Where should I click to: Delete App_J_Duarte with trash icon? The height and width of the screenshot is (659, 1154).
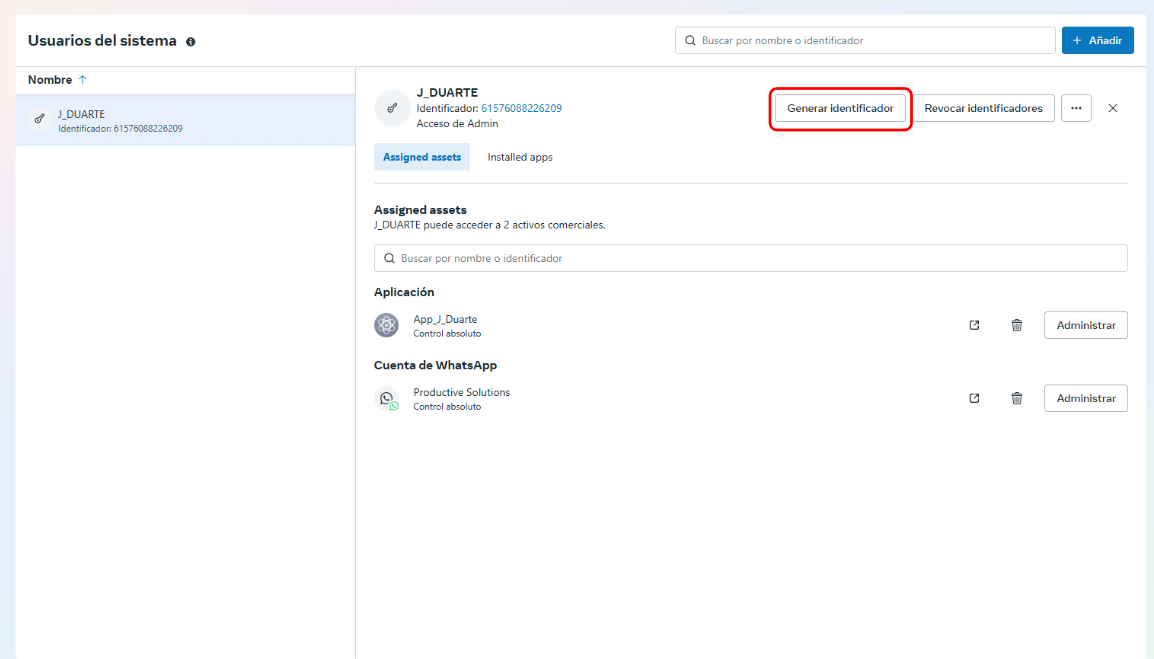(x=1016, y=325)
